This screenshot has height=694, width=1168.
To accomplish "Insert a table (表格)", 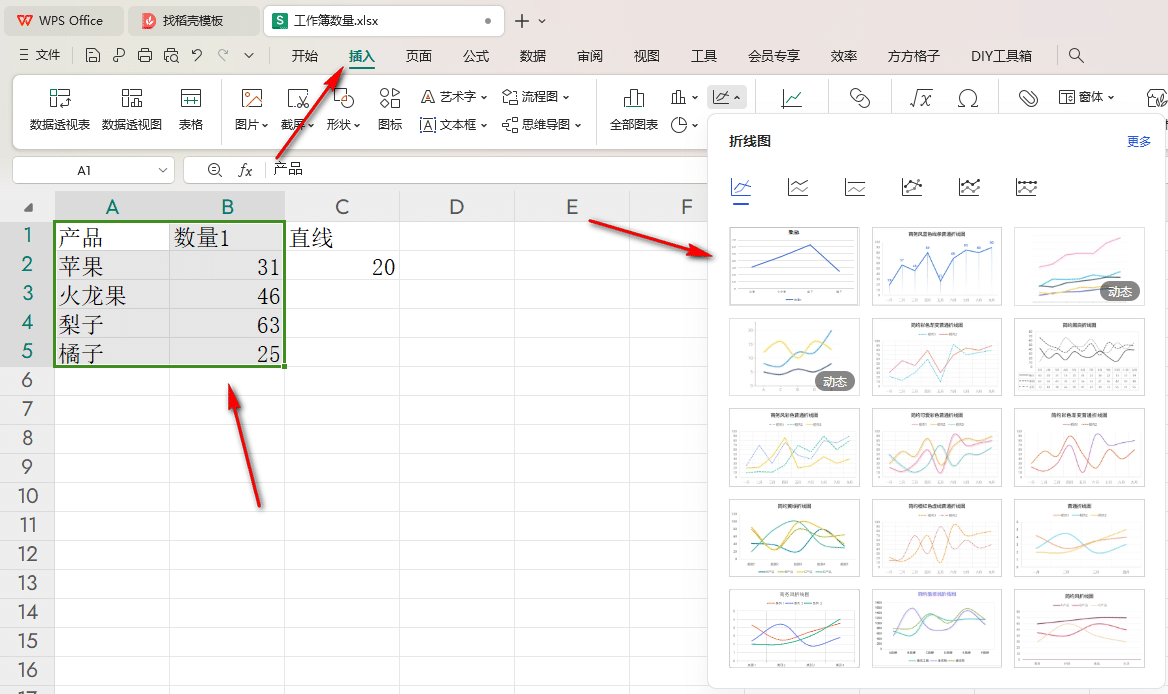I will [x=191, y=109].
